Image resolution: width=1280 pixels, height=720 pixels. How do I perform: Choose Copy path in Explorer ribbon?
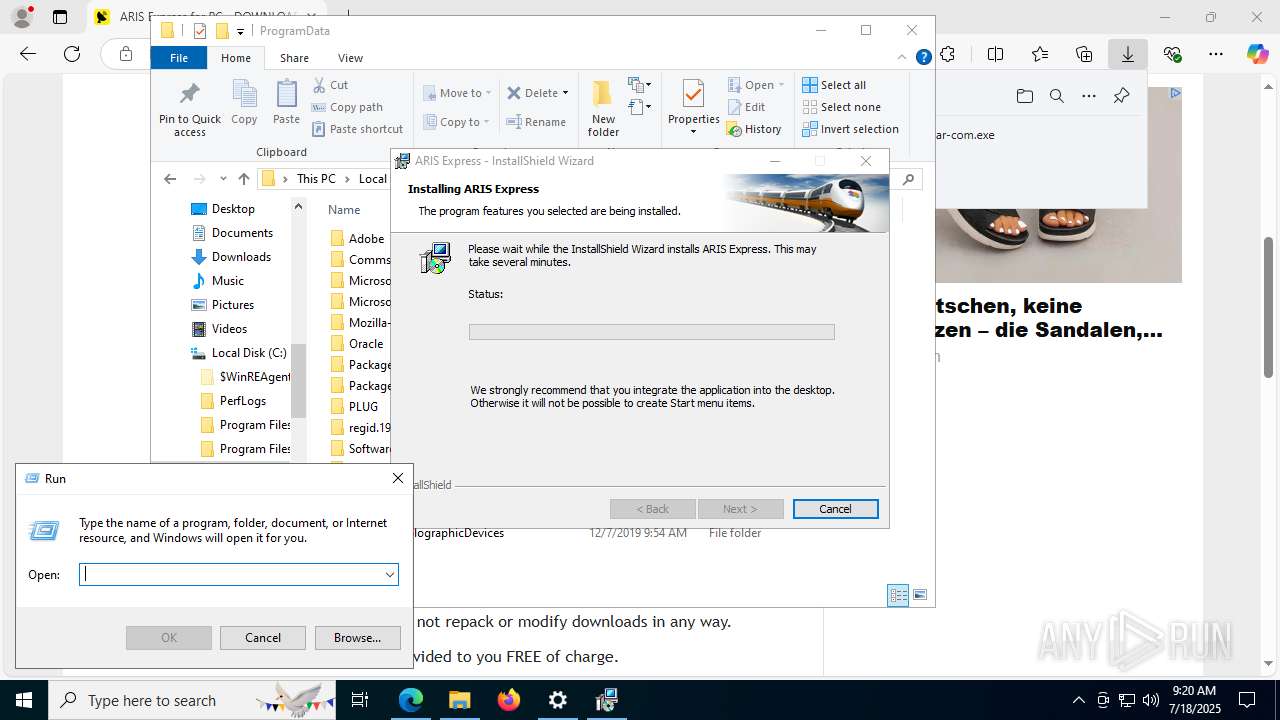click(x=347, y=107)
